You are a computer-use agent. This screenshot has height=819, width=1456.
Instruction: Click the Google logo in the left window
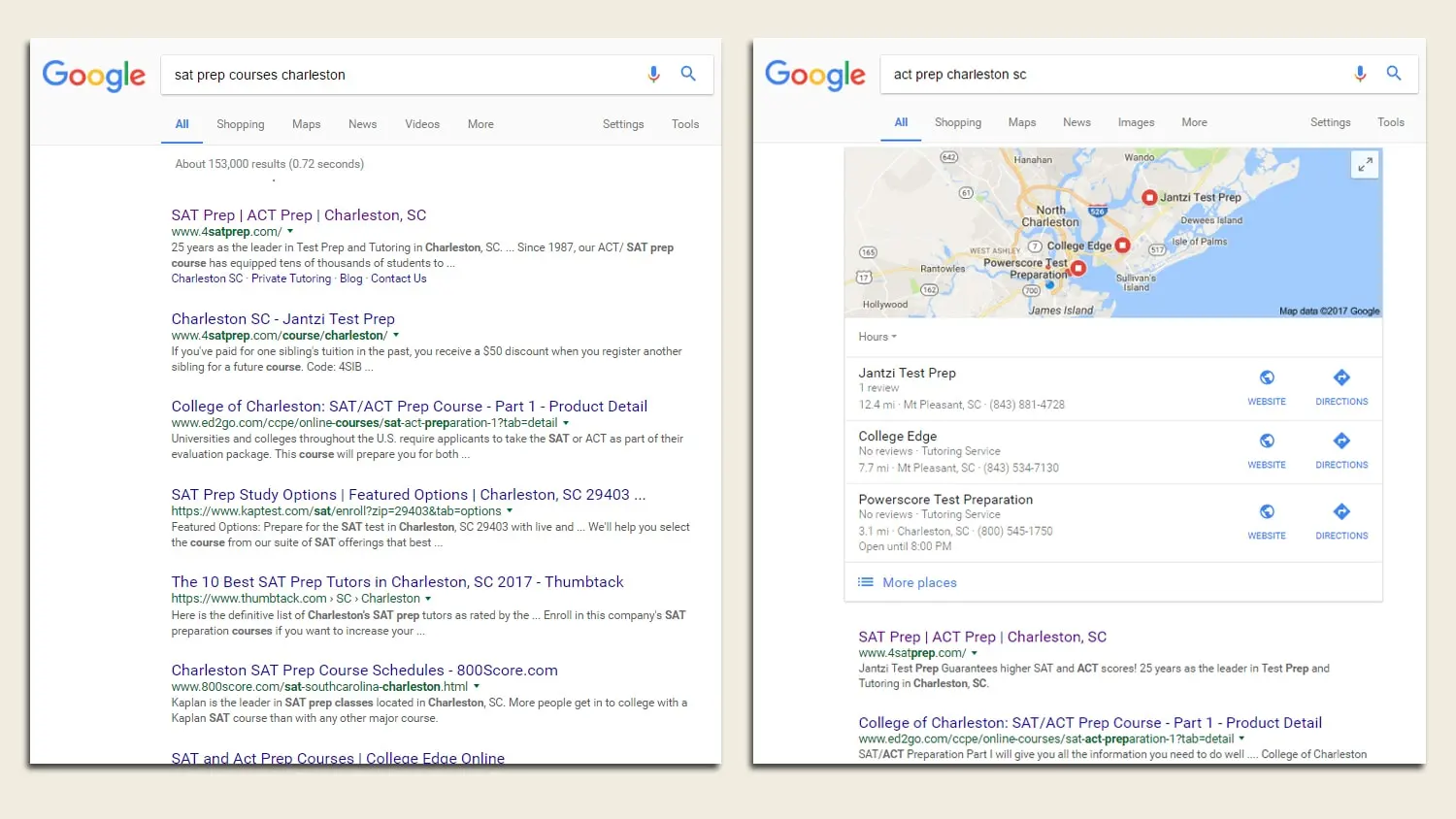coord(94,75)
